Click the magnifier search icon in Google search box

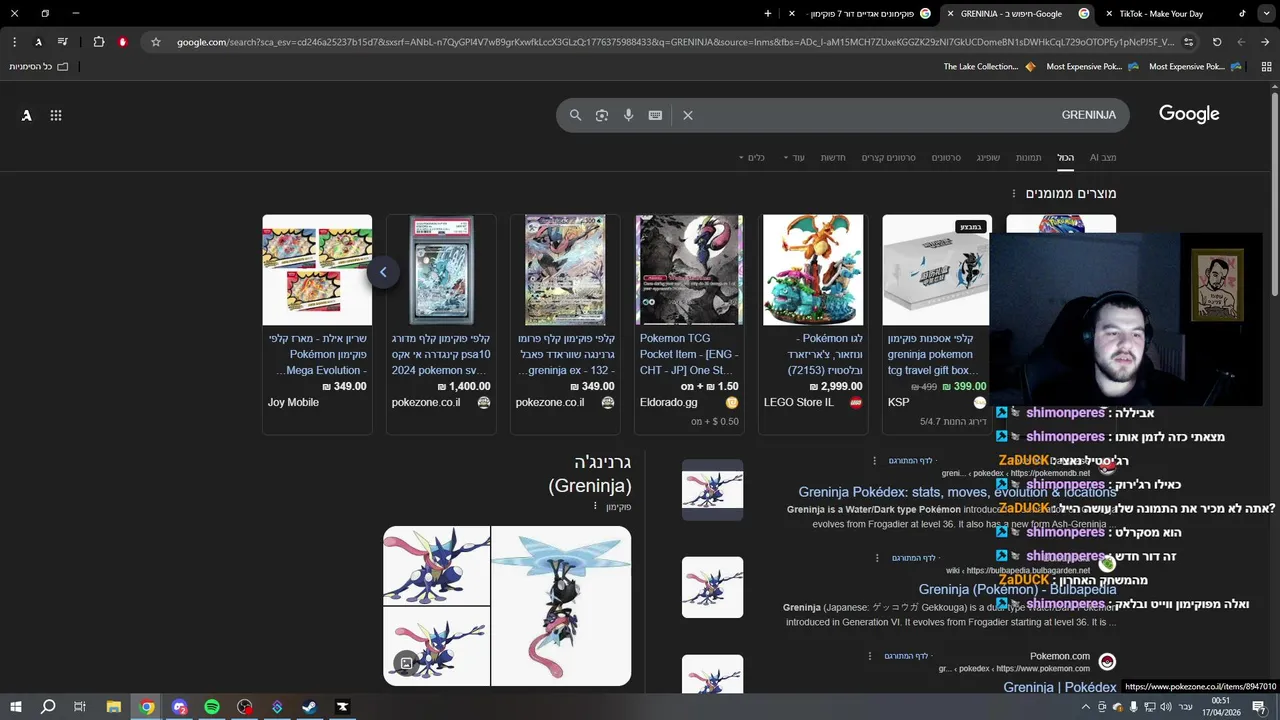tap(575, 115)
